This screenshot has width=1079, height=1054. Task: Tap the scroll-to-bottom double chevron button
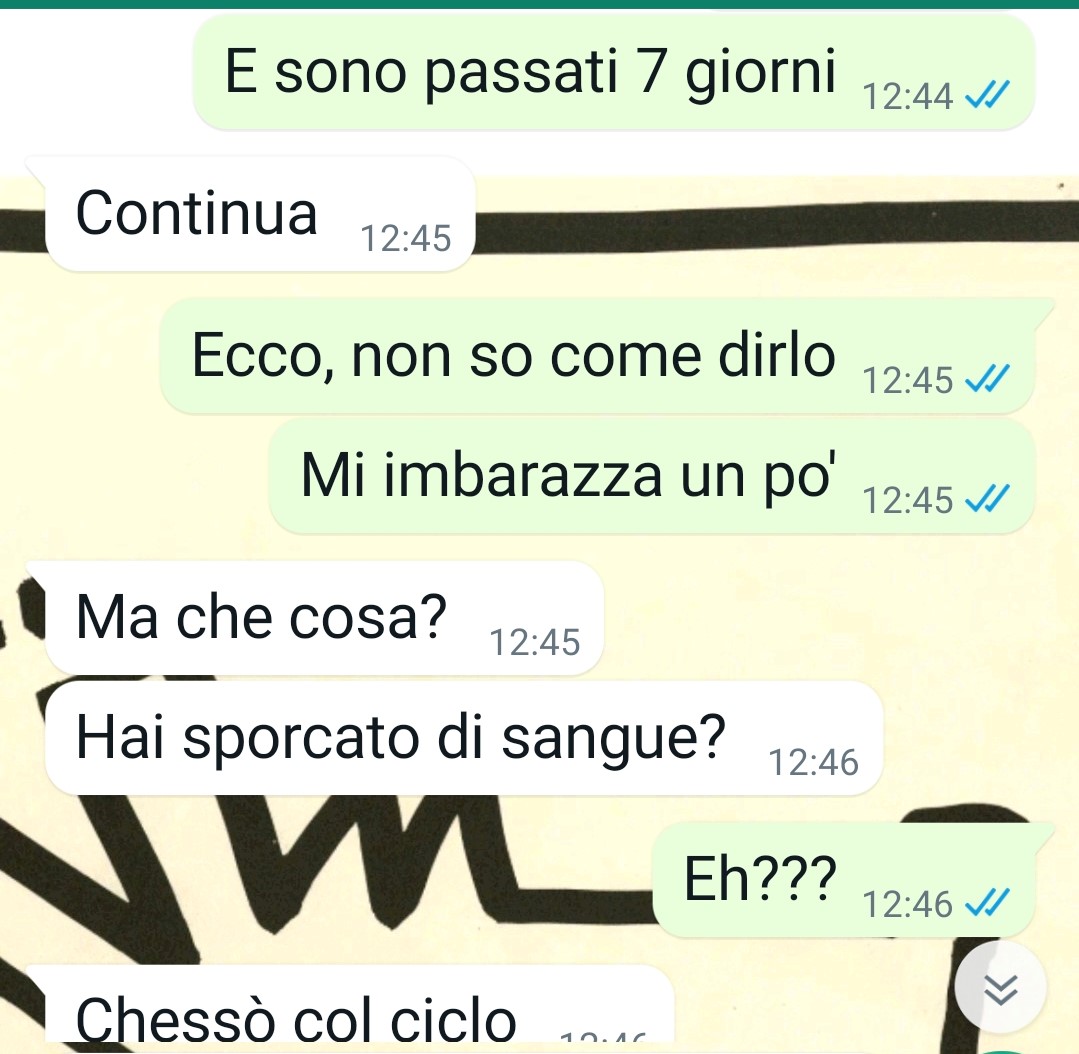[1001, 989]
